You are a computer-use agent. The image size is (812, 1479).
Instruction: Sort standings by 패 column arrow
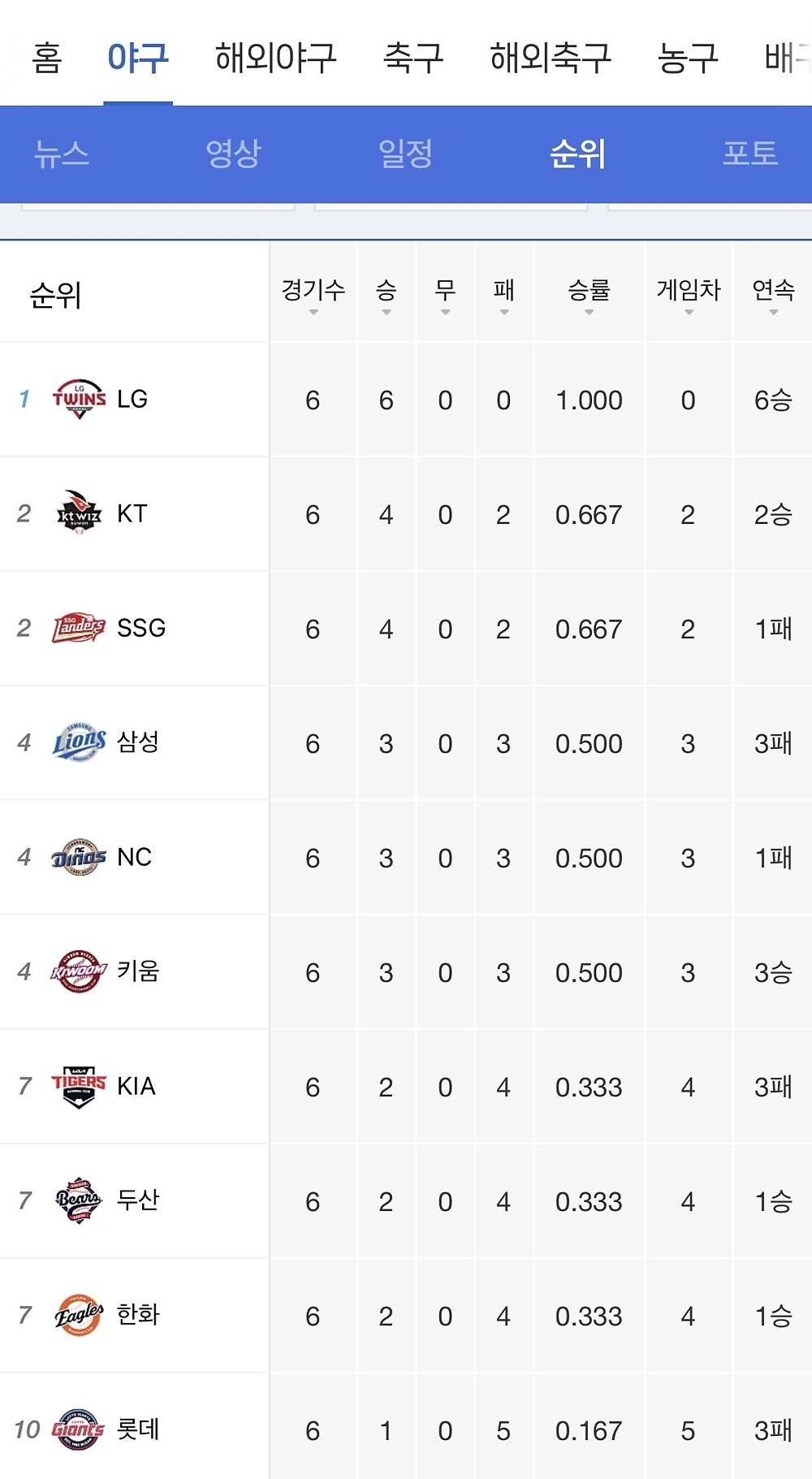click(x=503, y=313)
